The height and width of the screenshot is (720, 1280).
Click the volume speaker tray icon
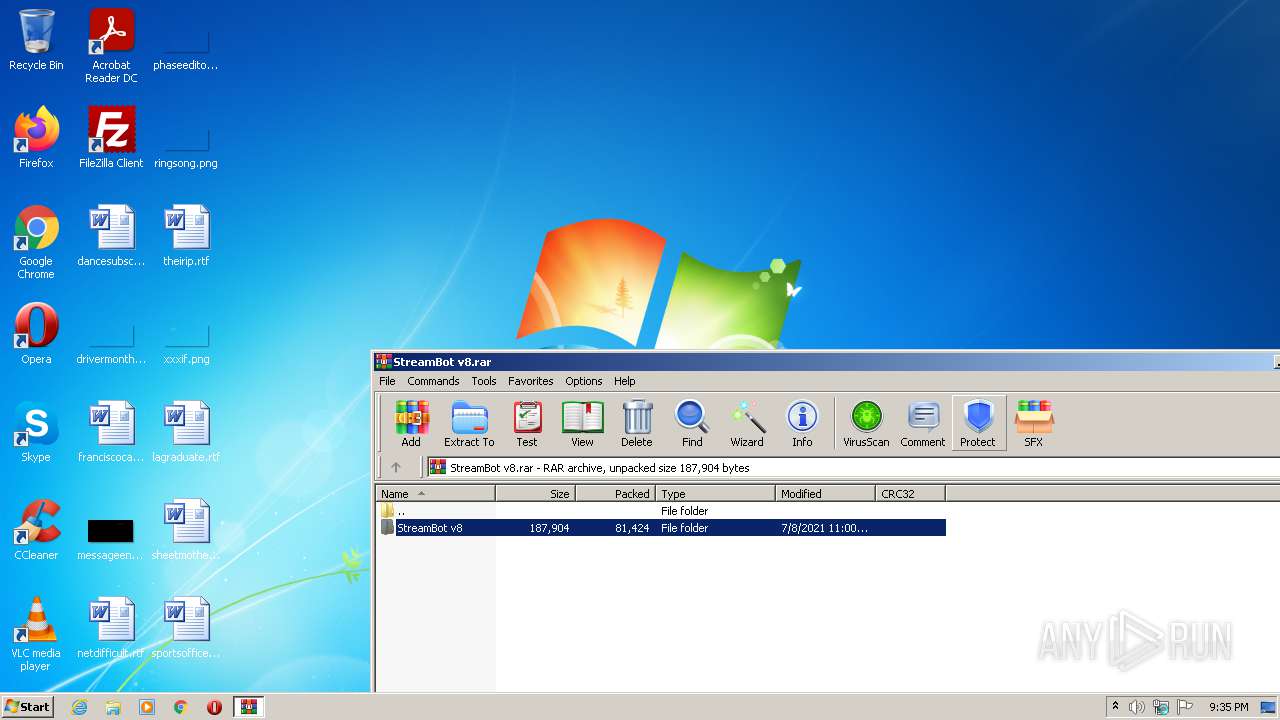(1137, 707)
